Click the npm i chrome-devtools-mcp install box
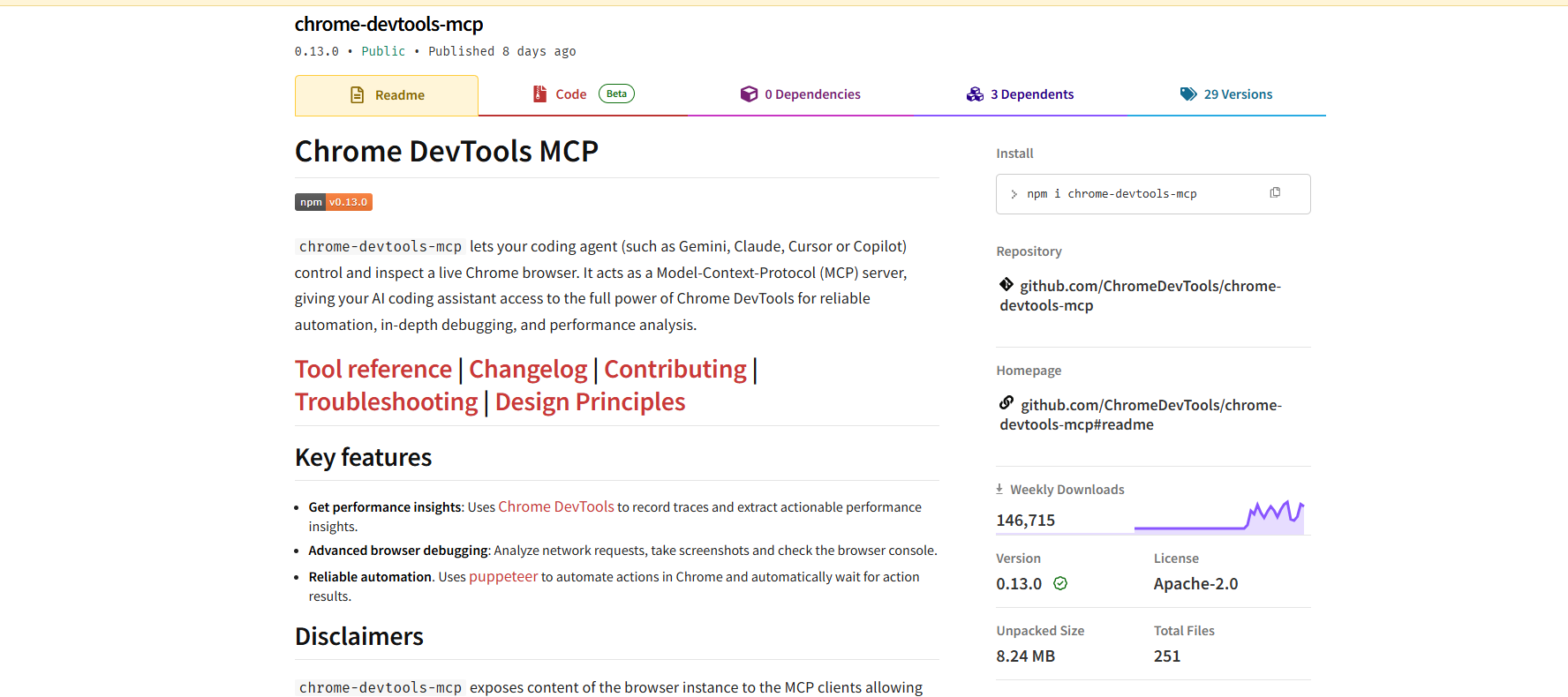 click(1153, 194)
